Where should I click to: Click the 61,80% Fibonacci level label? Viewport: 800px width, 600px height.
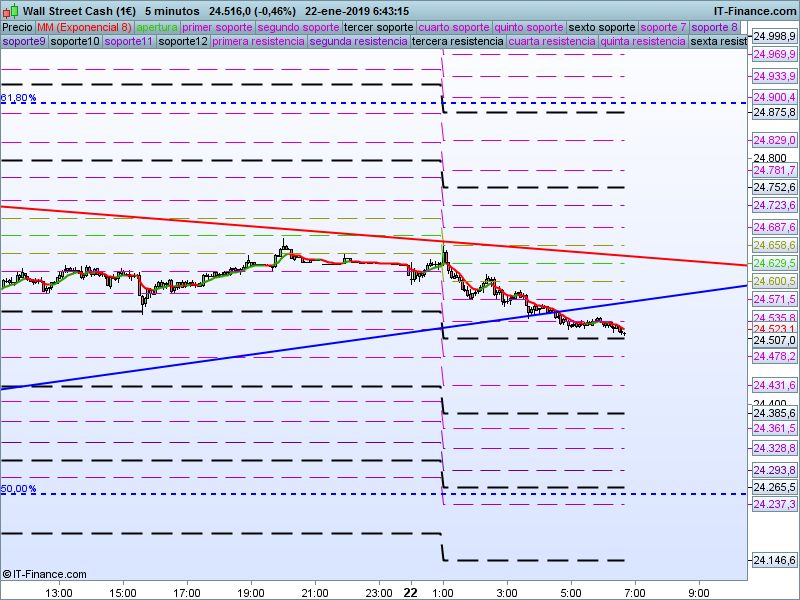coord(18,97)
